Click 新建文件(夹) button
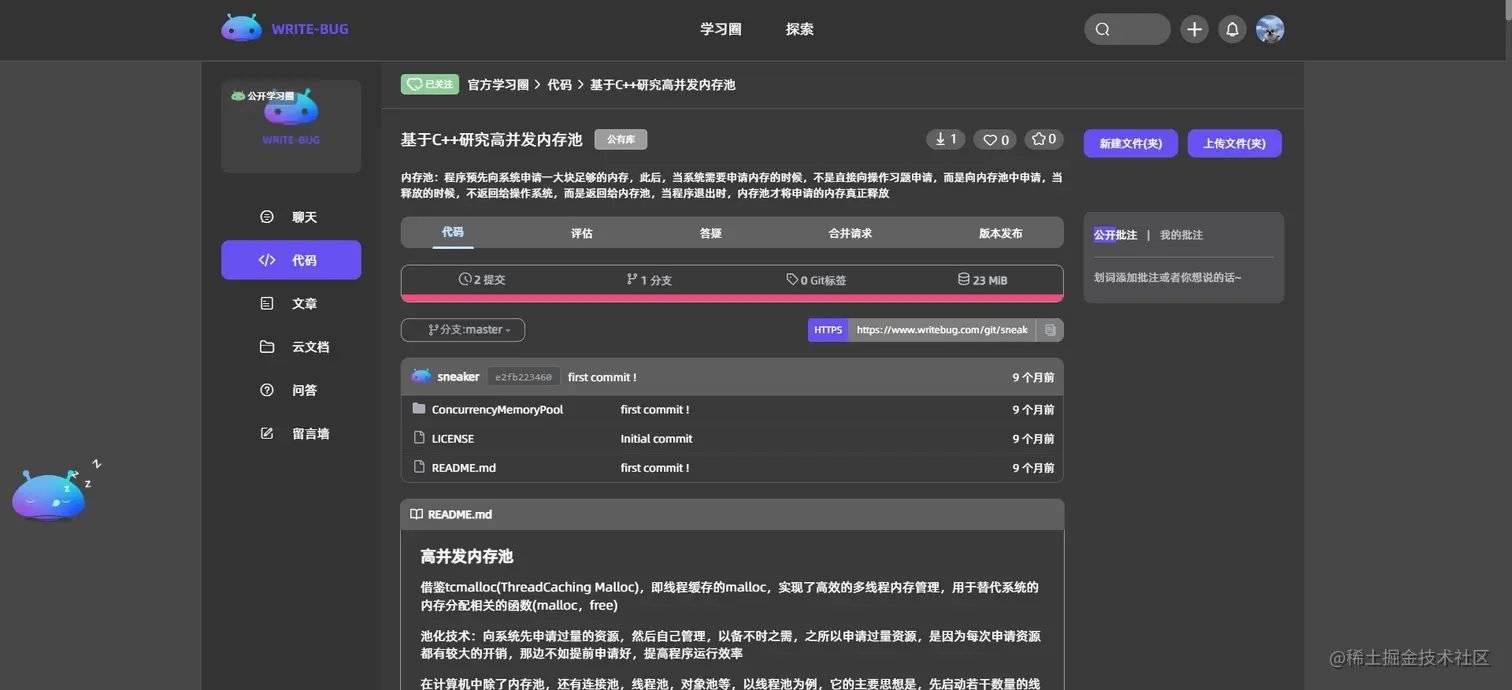This screenshot has height=690, width=1512. click(1131, 143)
